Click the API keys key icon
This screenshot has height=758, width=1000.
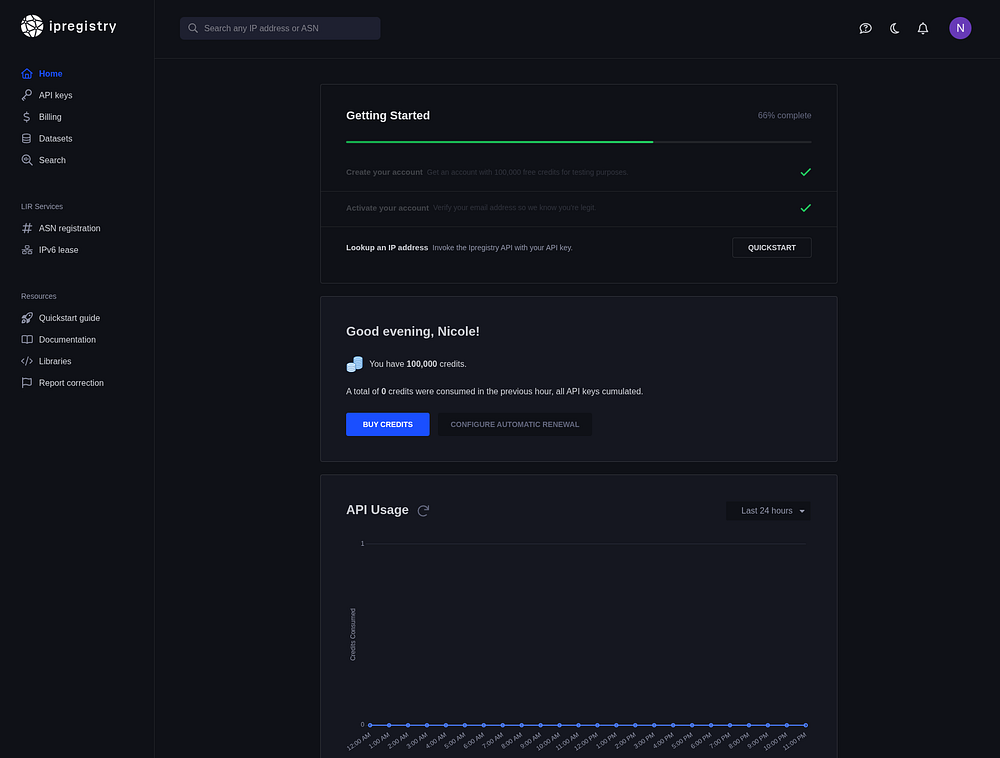pos(27,95)
